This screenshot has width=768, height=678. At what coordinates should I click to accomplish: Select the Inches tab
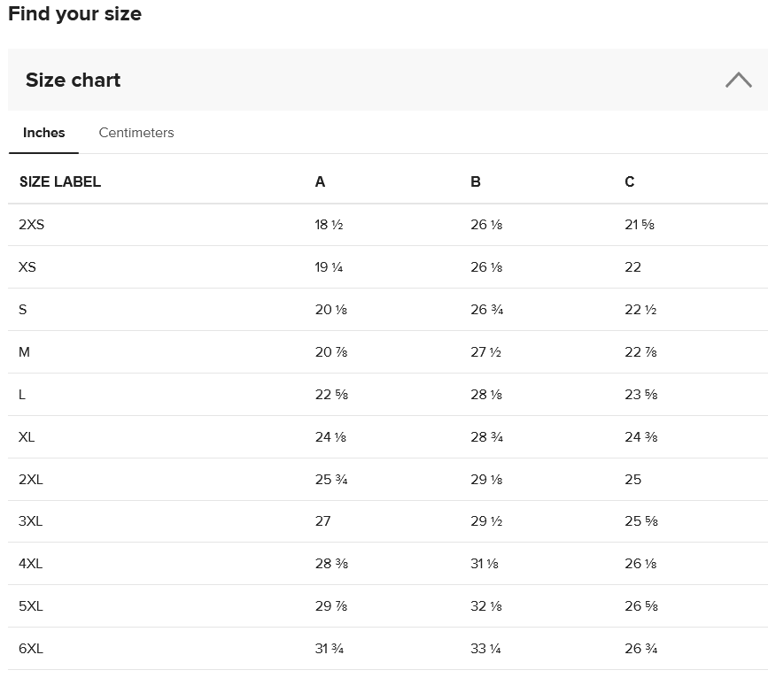[44, 133]
